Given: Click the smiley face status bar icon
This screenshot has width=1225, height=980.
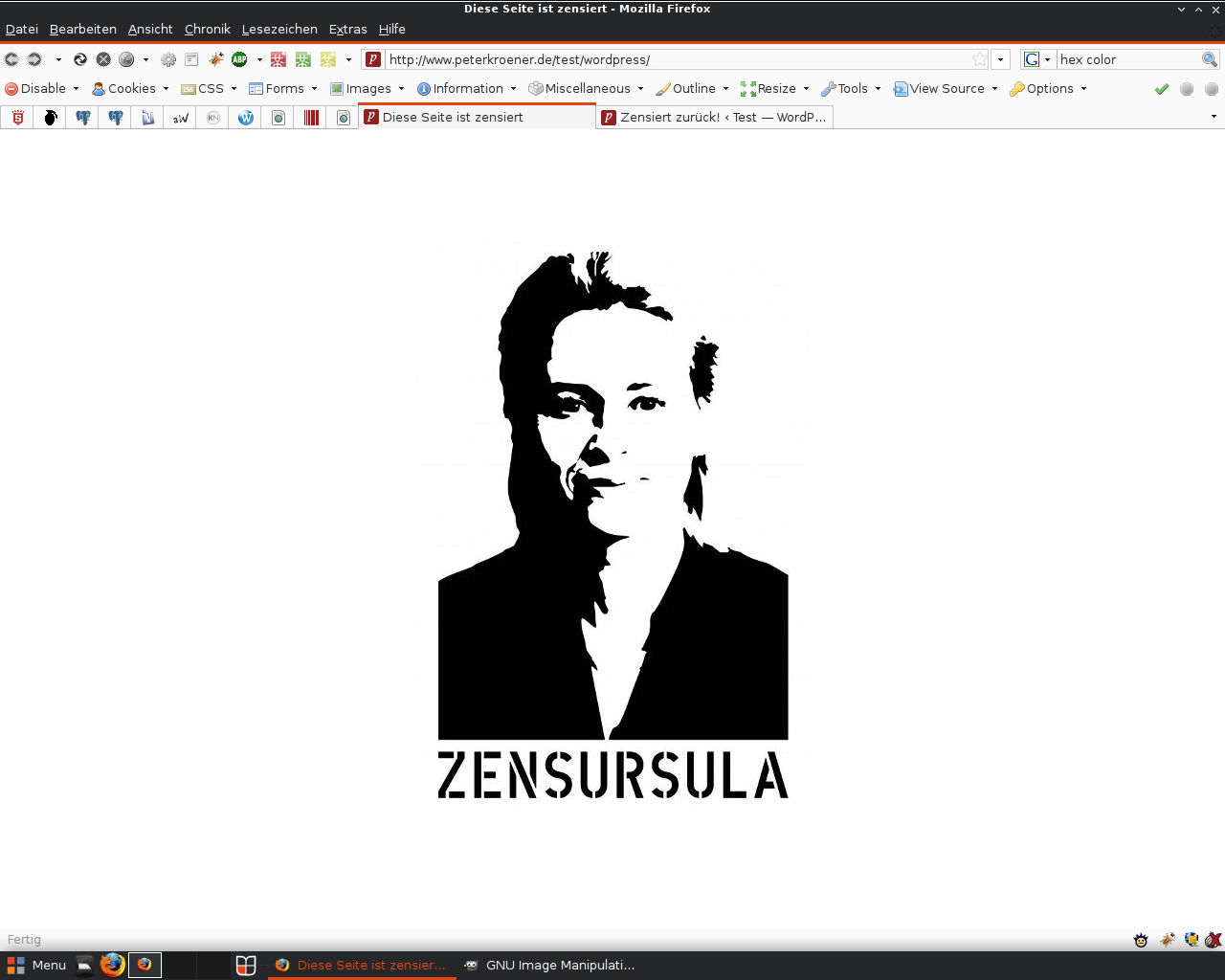Looking at the screenshot, I should (x=1141, y=940).
